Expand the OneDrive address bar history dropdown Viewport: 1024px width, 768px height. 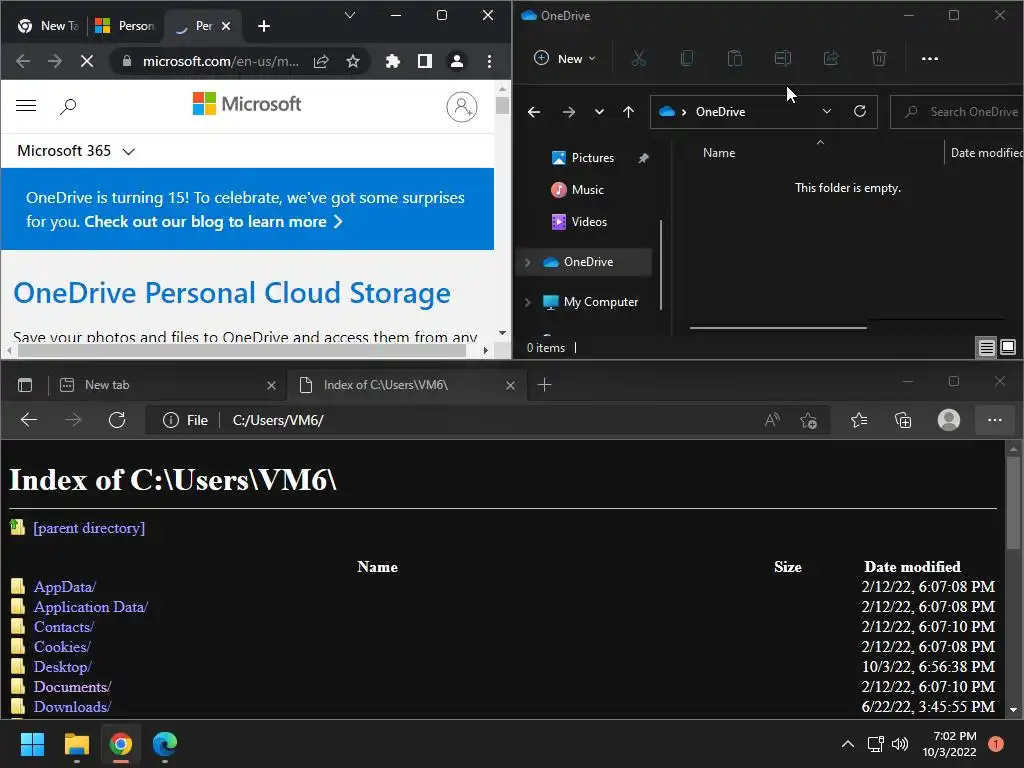click(827, 112)
